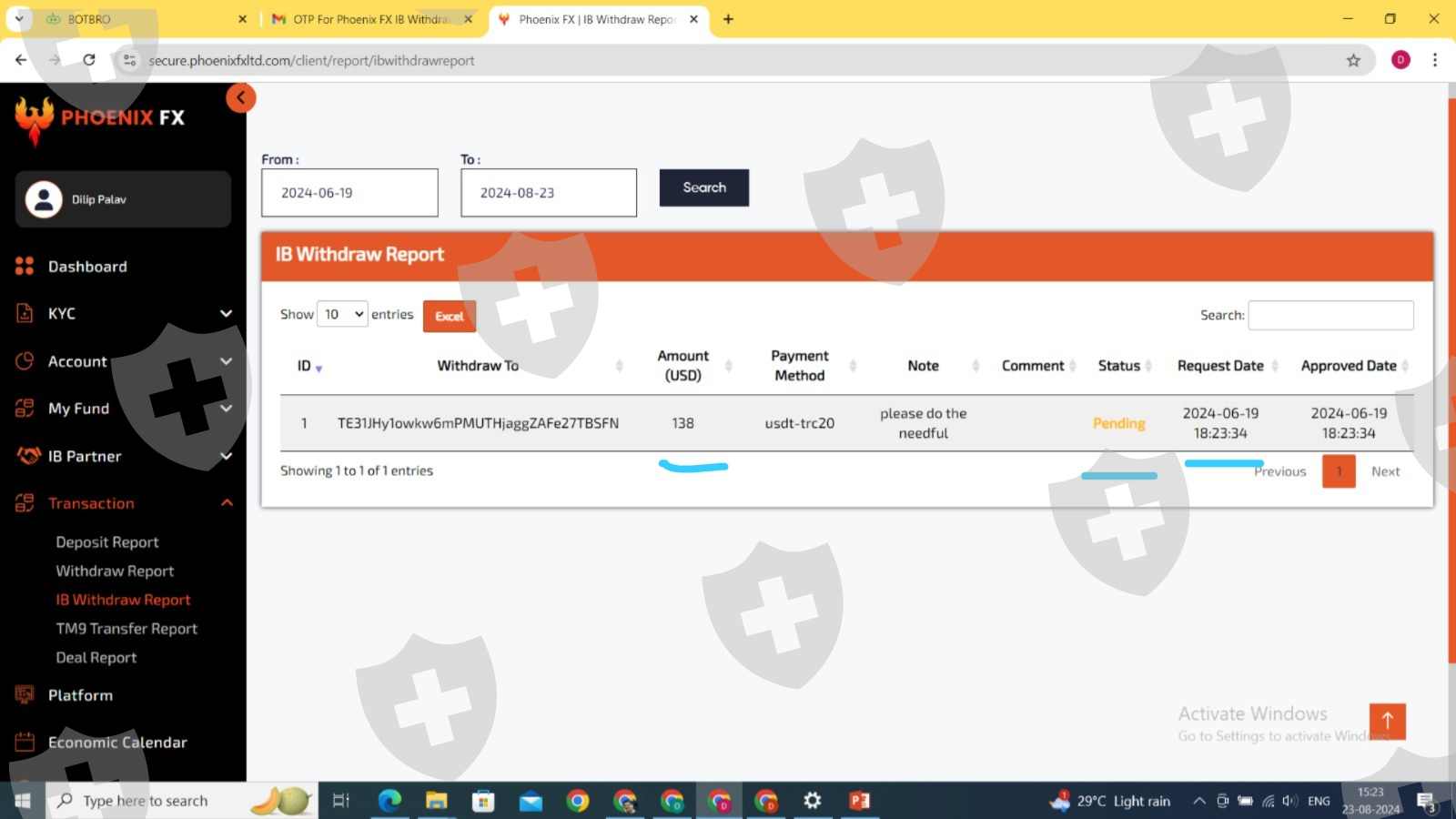Image resolution: width=1456 pixels, height=819 pixels.
Task: Switch to the OTP For Phoenix FX Gmail tab
Action: click(x=371, y=19)
